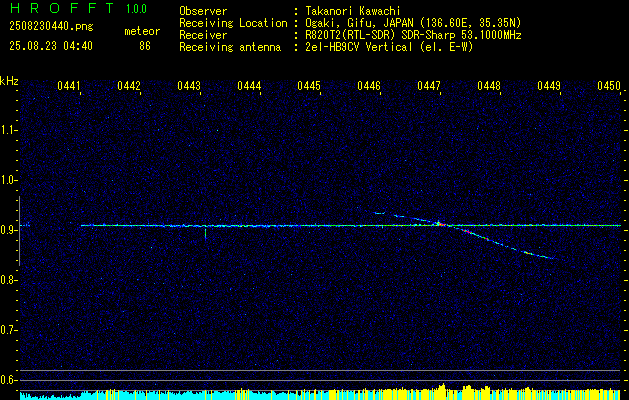Click the Receiving Location label

tap(233, 23)
